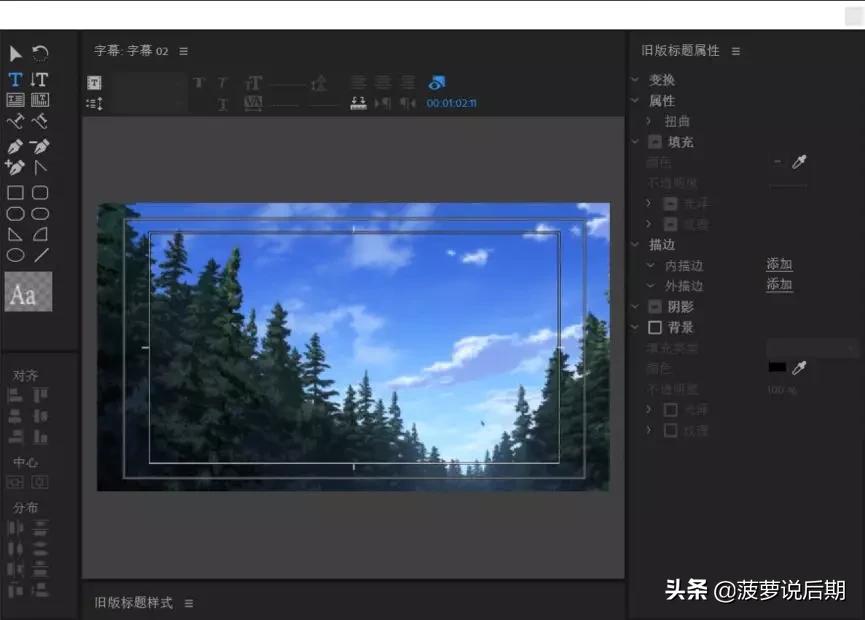
Task: Select the Rectangle shape tool
Action: tap(13, 190)
